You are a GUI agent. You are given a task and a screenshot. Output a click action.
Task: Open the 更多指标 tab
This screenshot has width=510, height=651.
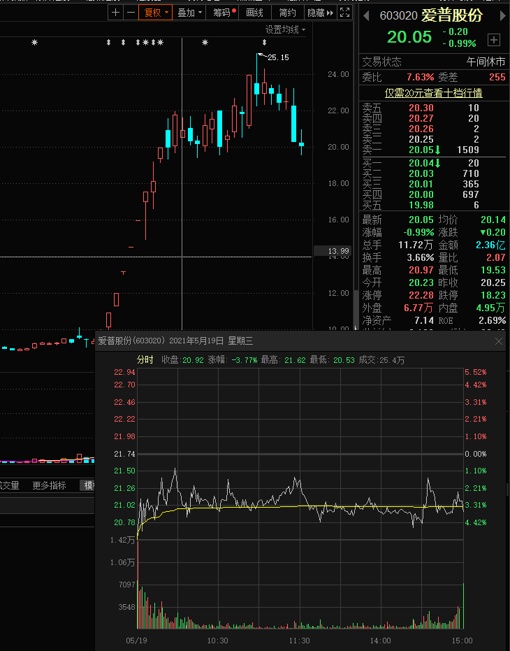point(49,485)
